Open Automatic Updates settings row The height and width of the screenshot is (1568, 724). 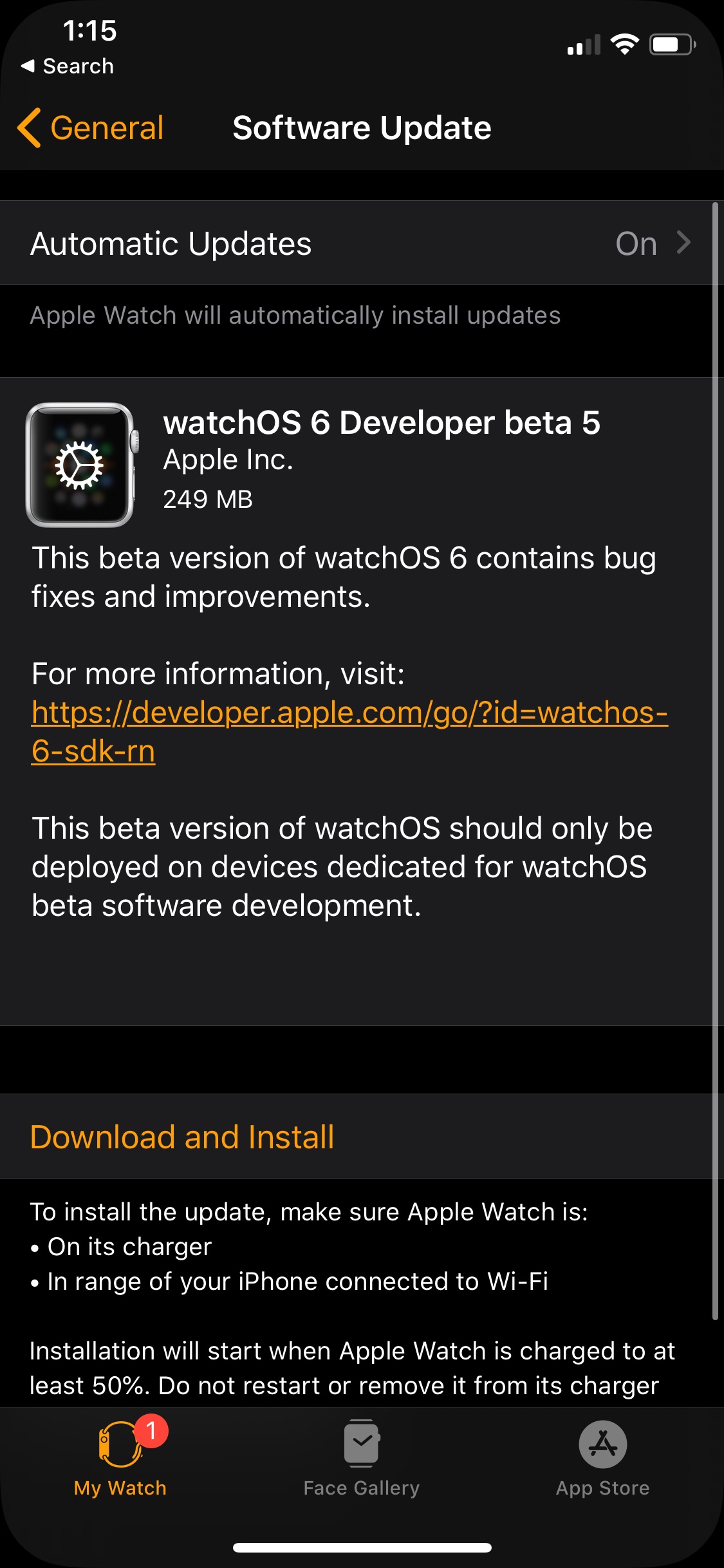click(x=322, y=243)
